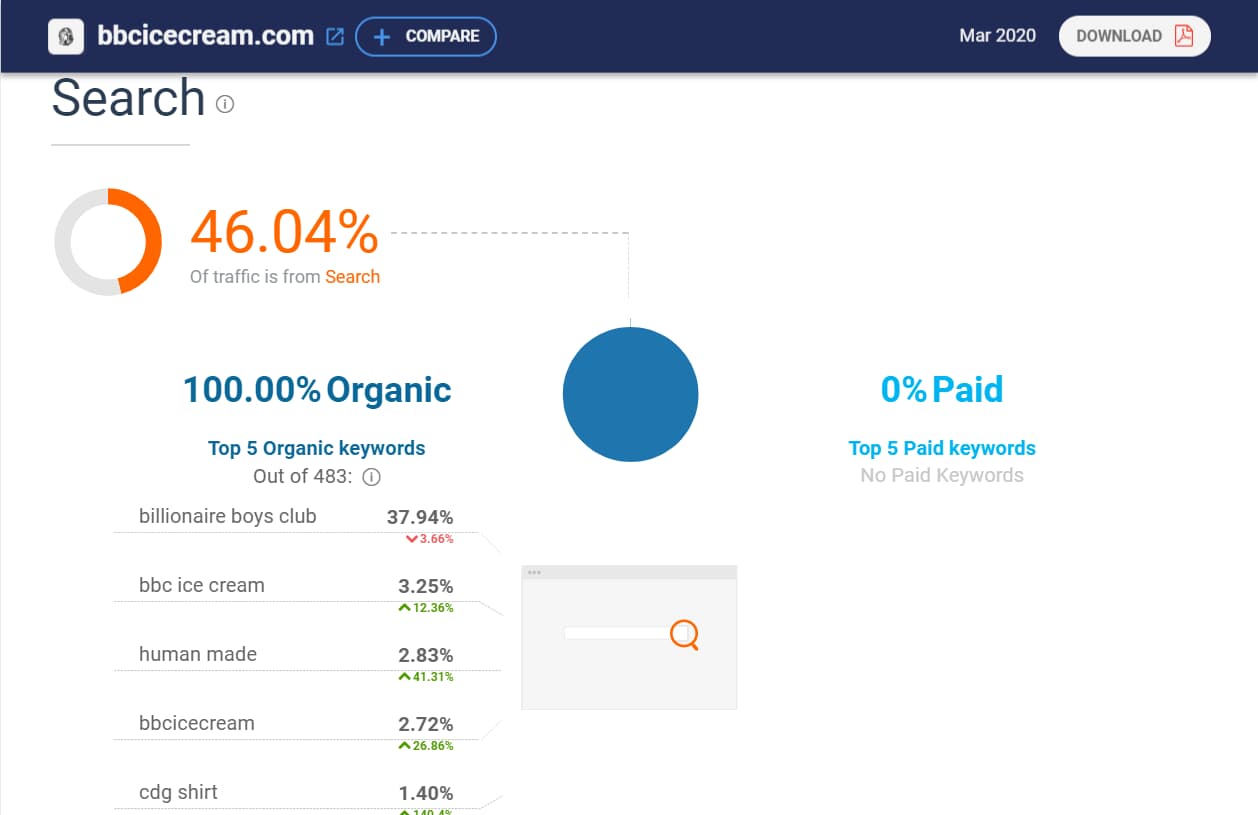Click the PDF icon in the Download button
This screenshot has width=1258, height=815.
coord(1183,36)
